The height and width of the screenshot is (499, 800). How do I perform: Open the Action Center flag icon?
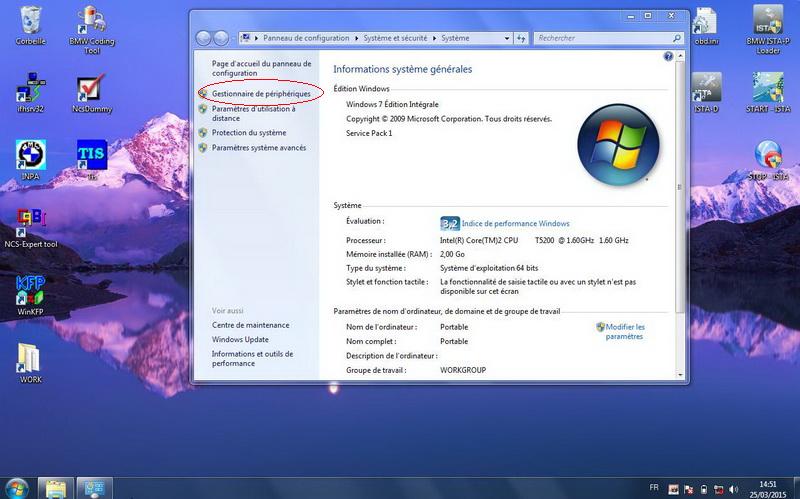click(689, 489)
